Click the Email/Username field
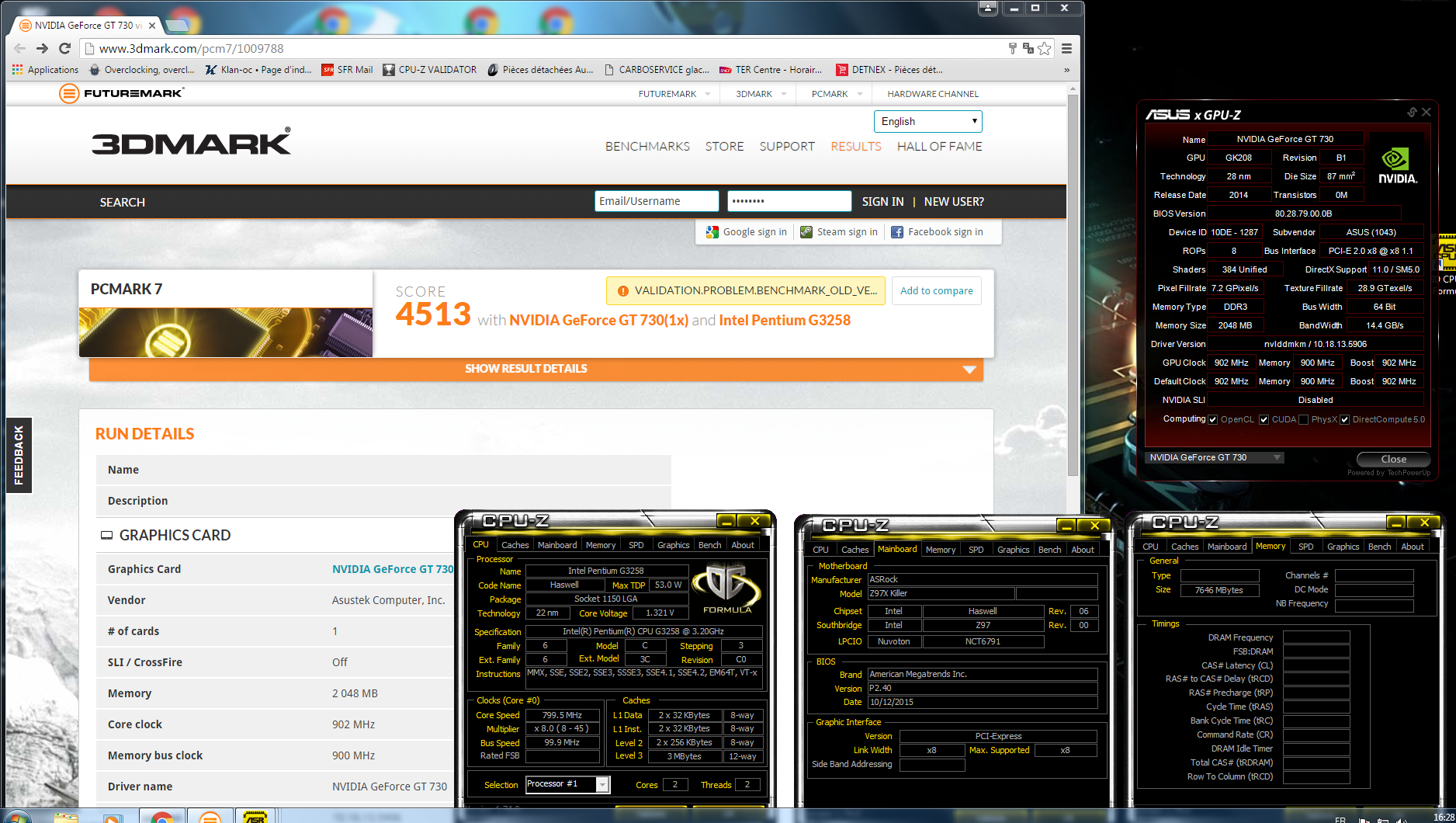Image resolution: width=1456 pixels, height=823 pixels. [657, 201]
